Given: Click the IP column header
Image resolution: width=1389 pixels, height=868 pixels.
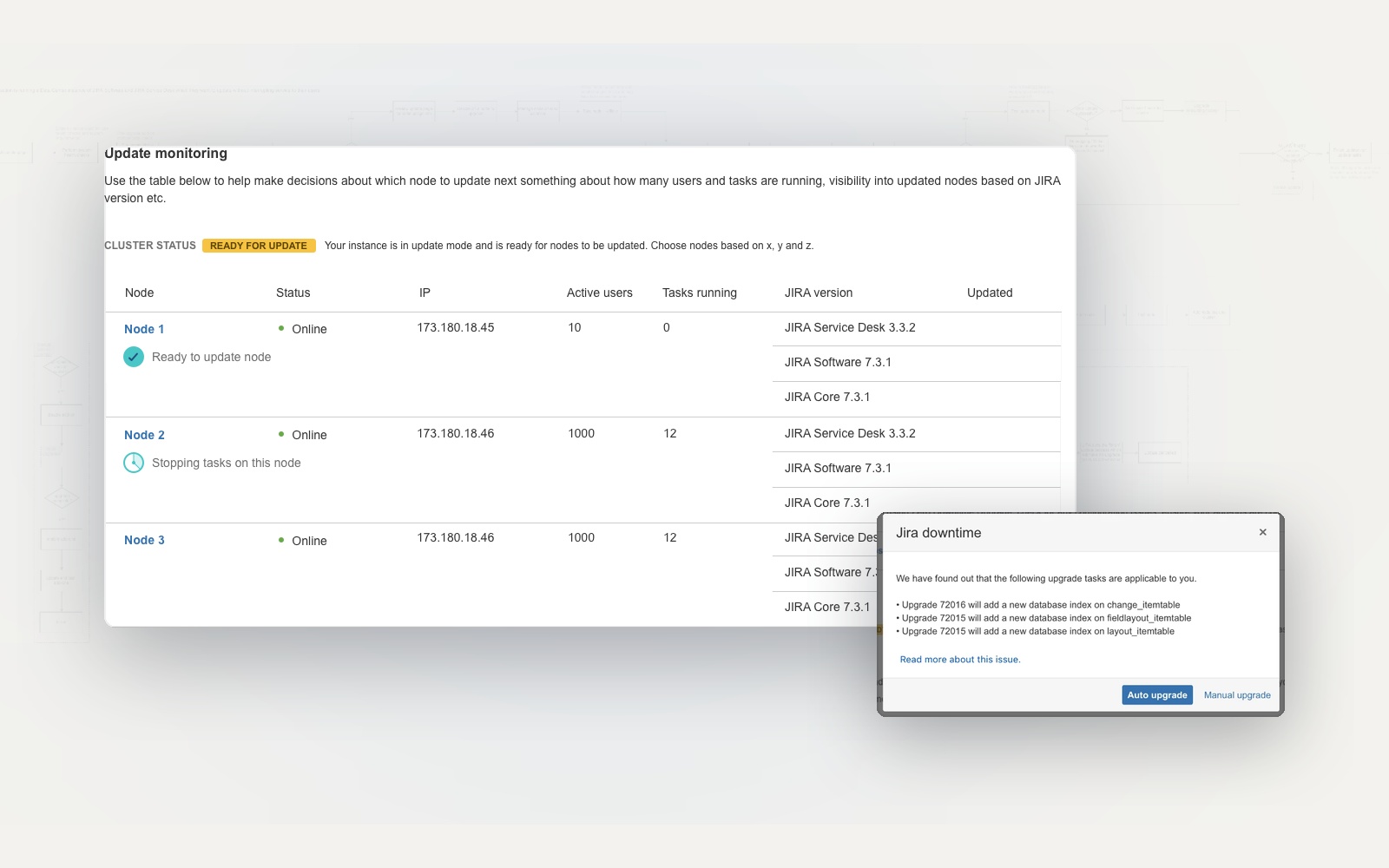Looking at the screenshot, I should (x=425, y=293).
